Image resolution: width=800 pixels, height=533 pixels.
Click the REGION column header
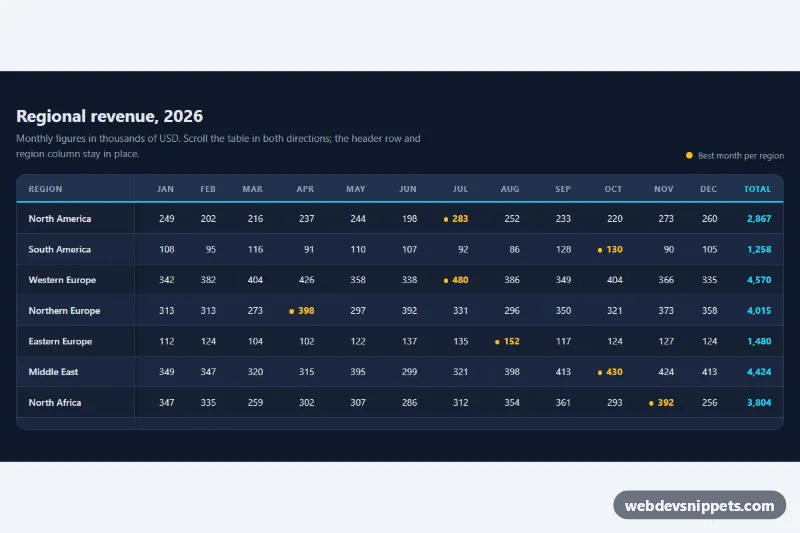click(x=45, y=189)
